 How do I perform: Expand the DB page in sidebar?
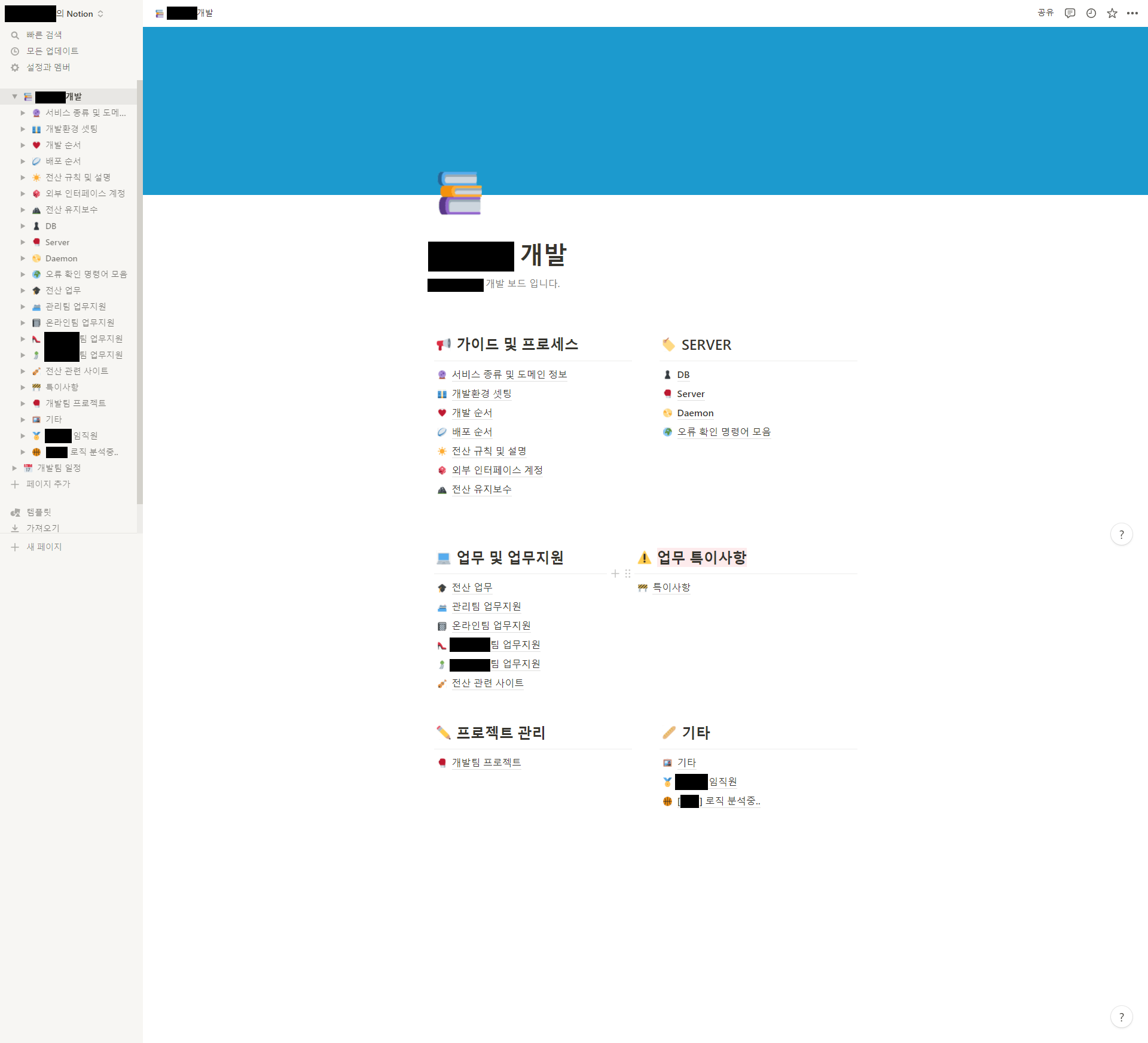click(23, 226)
